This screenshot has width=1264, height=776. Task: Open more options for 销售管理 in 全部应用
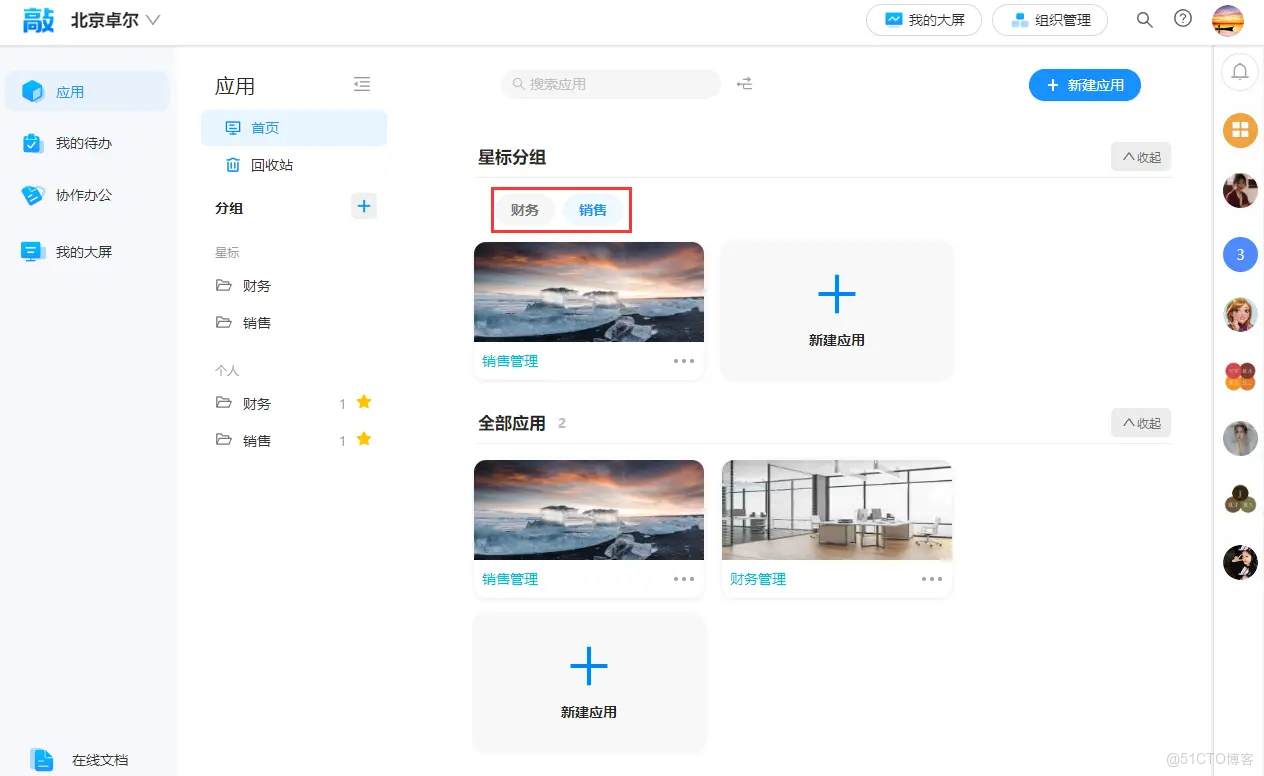point(684,579)
